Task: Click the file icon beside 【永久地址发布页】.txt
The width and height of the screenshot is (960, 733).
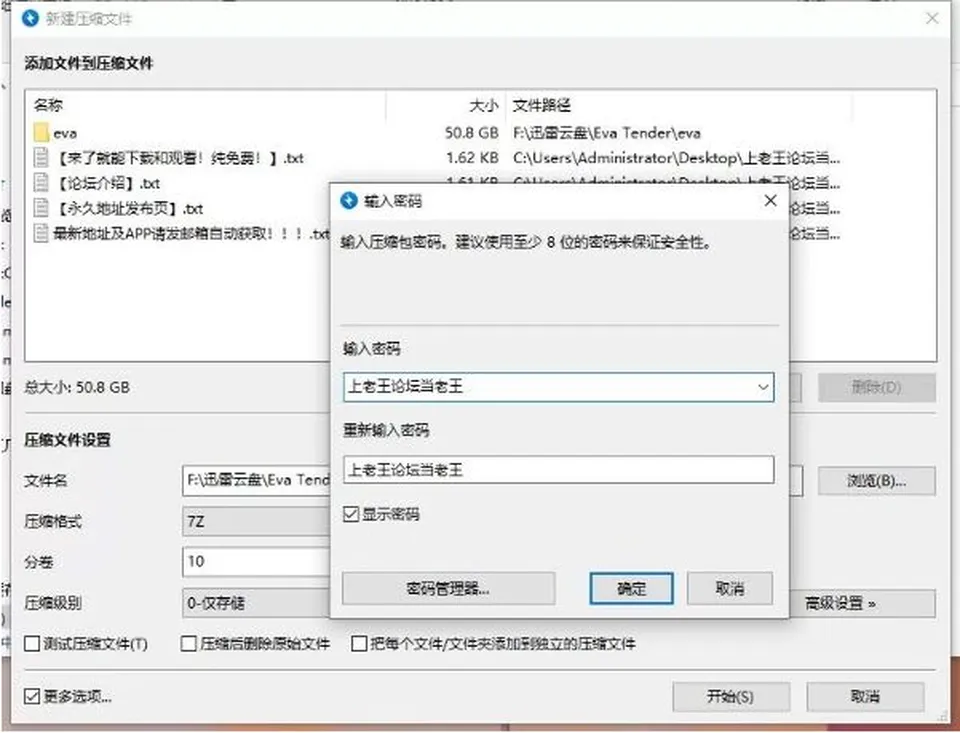Action: [x=41, y=208]
